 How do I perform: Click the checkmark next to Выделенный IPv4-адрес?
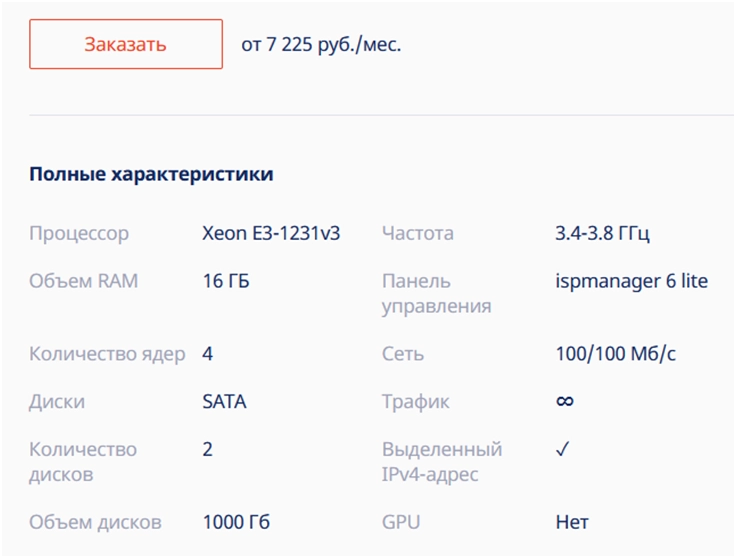562,450
